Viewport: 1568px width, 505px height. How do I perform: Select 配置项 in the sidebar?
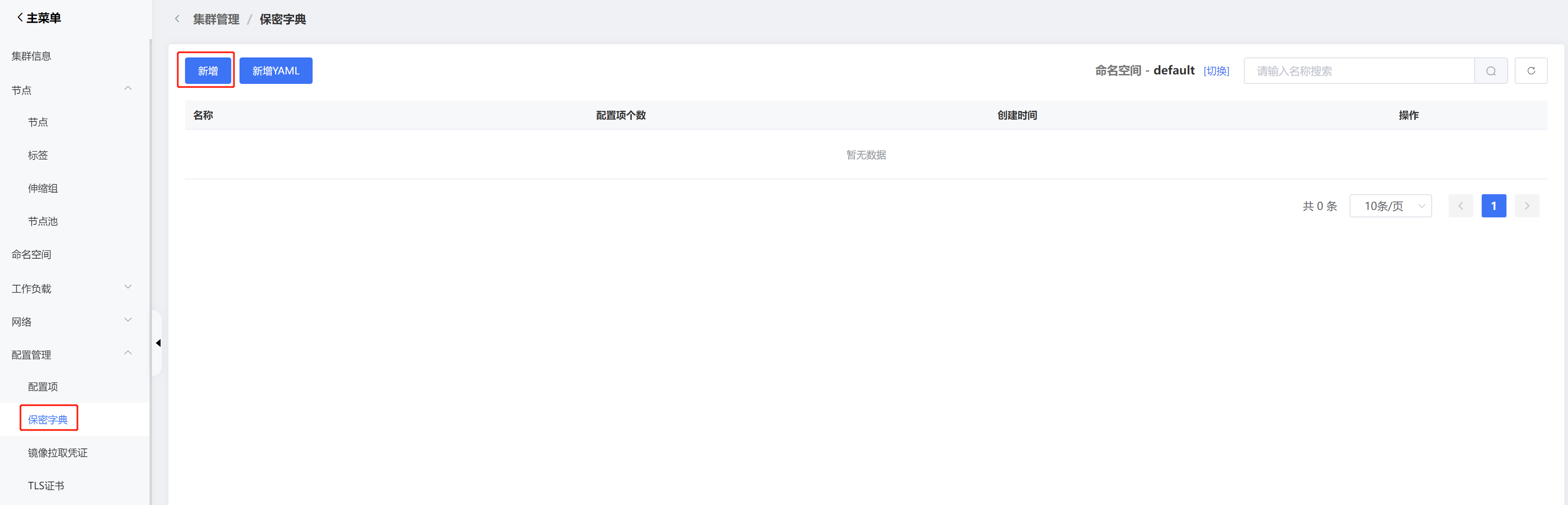43,387
